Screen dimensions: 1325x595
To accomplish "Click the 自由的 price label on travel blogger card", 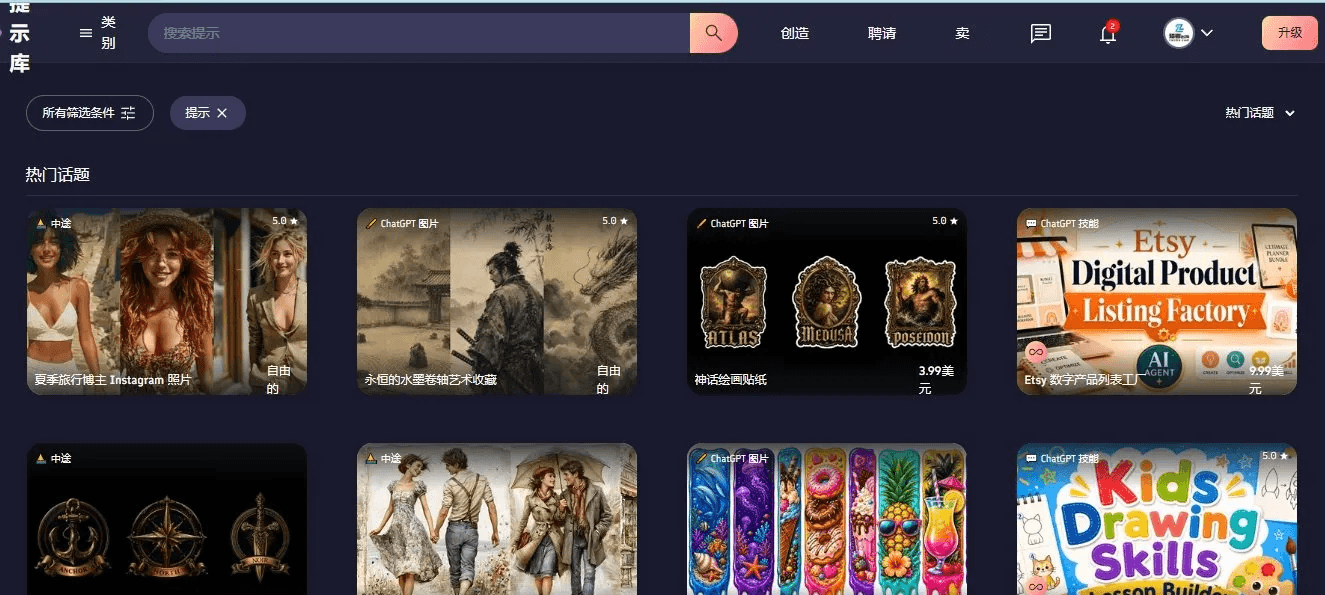I will point(279,380).
